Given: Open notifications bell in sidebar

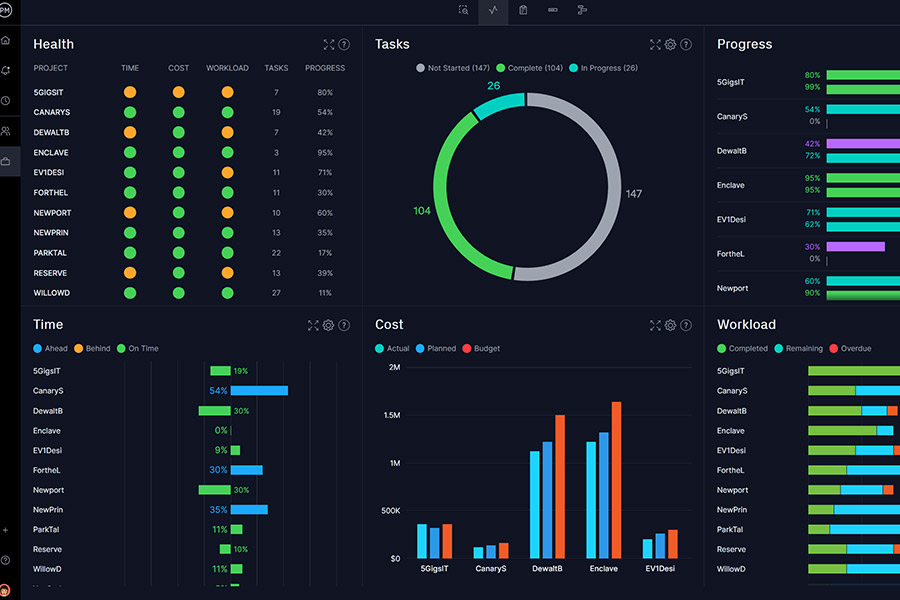Looking at the screenshot, I should [6, 71].
